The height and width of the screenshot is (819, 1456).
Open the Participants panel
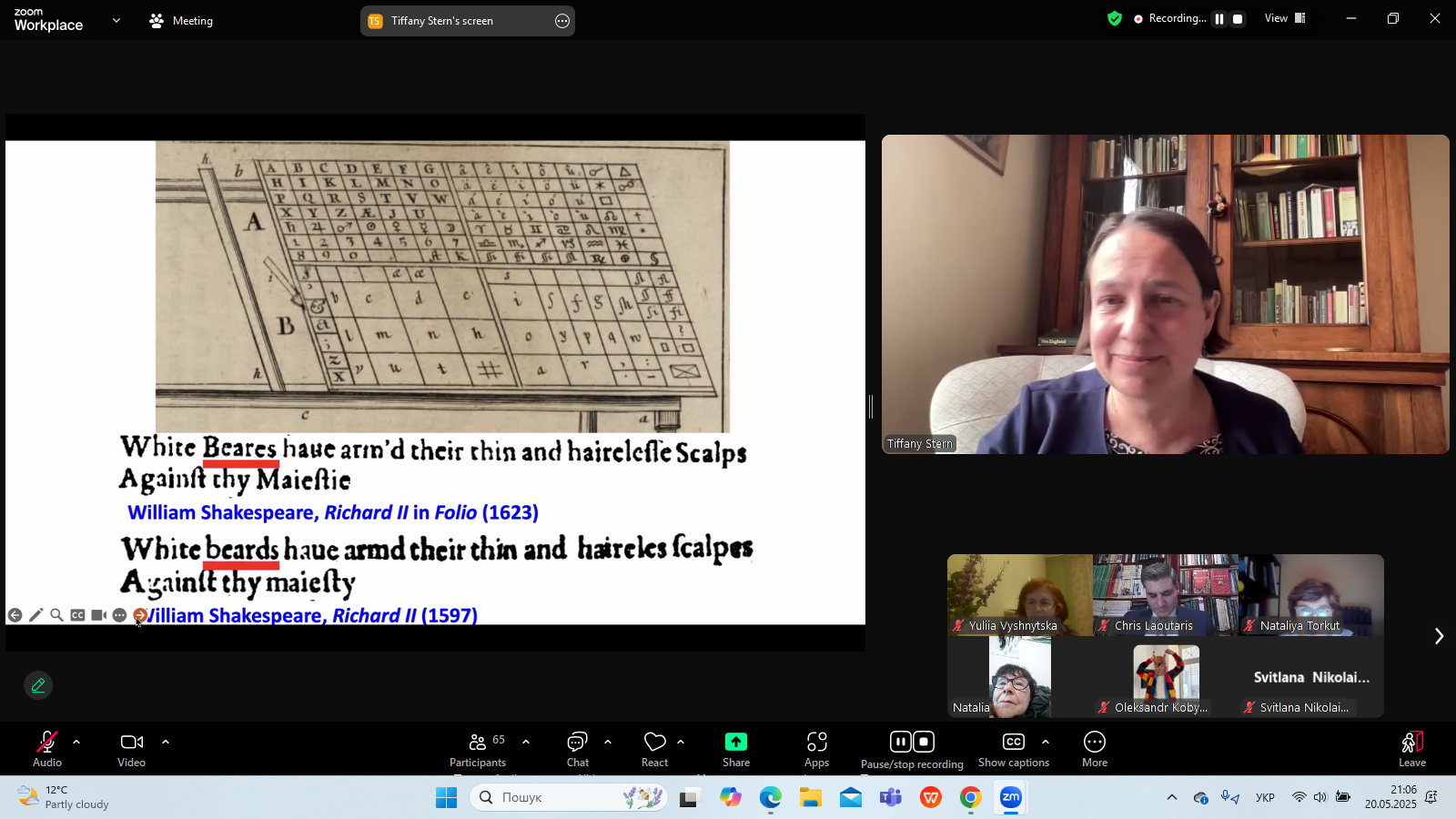[478, 749]
